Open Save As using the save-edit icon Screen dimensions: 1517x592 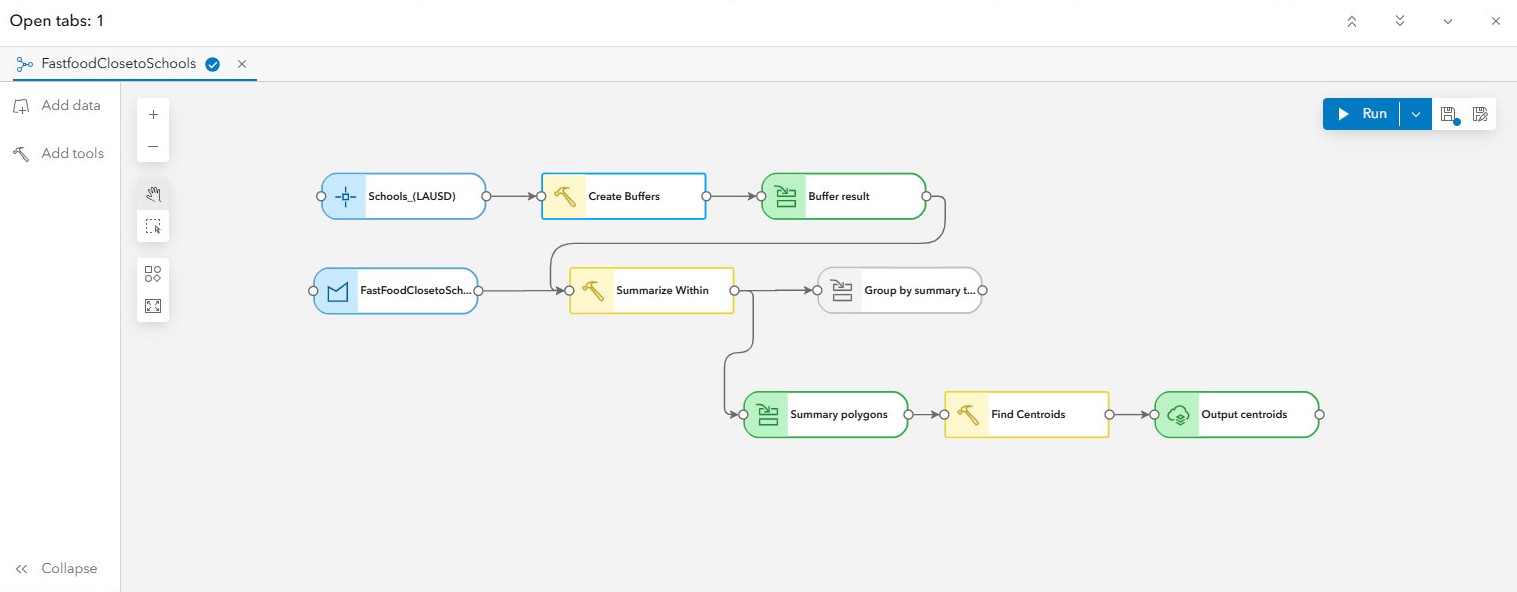1480,113
